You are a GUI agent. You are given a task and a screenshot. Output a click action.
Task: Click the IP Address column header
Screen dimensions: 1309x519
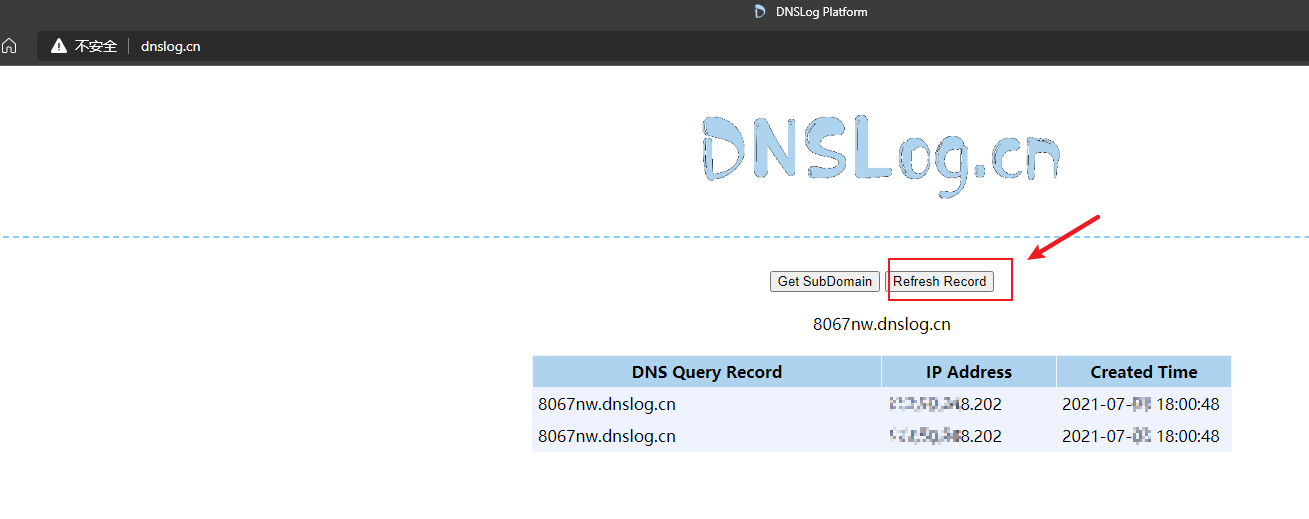point(969,372)
